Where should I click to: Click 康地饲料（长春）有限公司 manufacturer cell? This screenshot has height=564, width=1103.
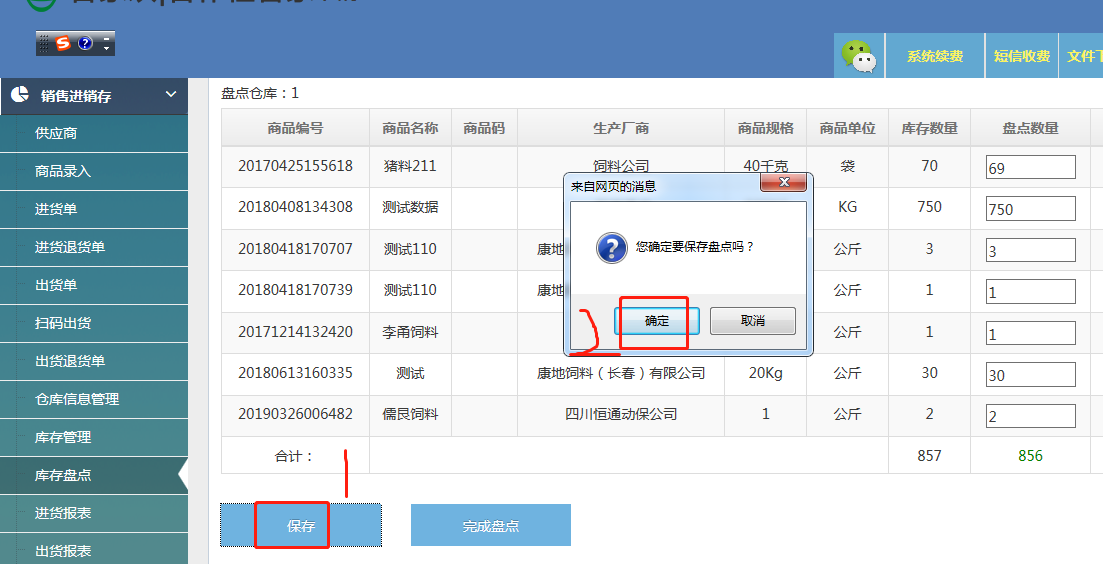[621, 373]
